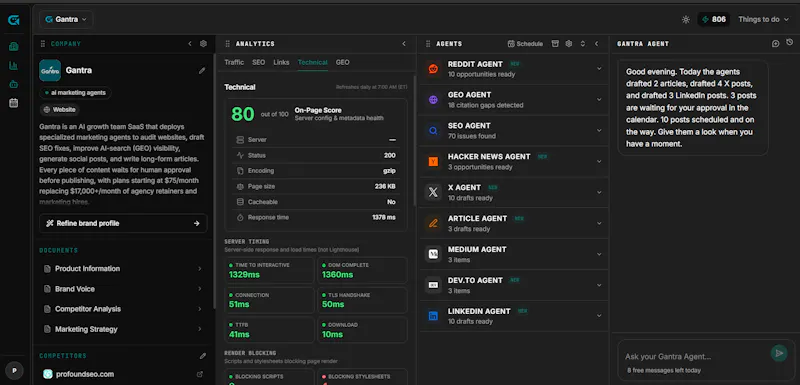800x385 pixels.
Task: Switch to the GEO tab
Action: click(x=342, y=62)
